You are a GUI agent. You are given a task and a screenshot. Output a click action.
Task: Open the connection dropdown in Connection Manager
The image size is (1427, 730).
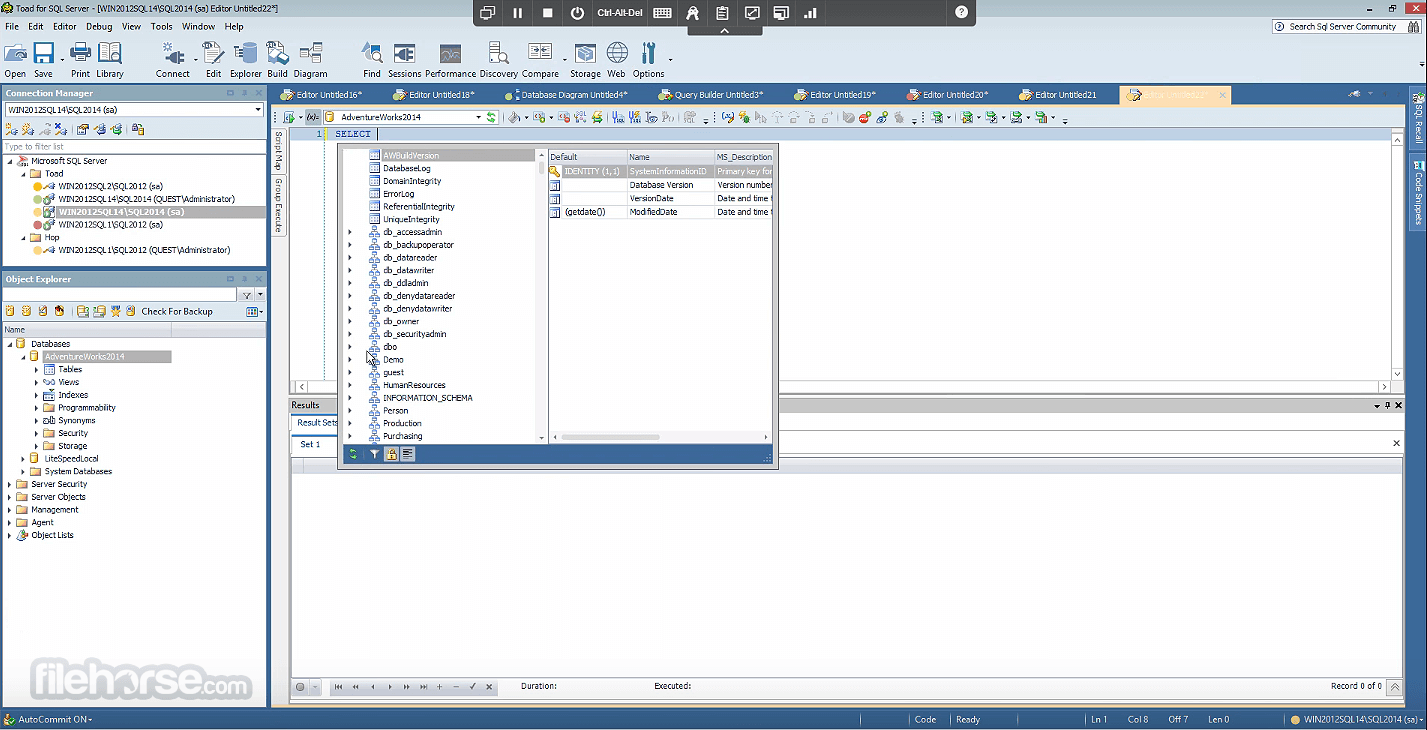258,110
